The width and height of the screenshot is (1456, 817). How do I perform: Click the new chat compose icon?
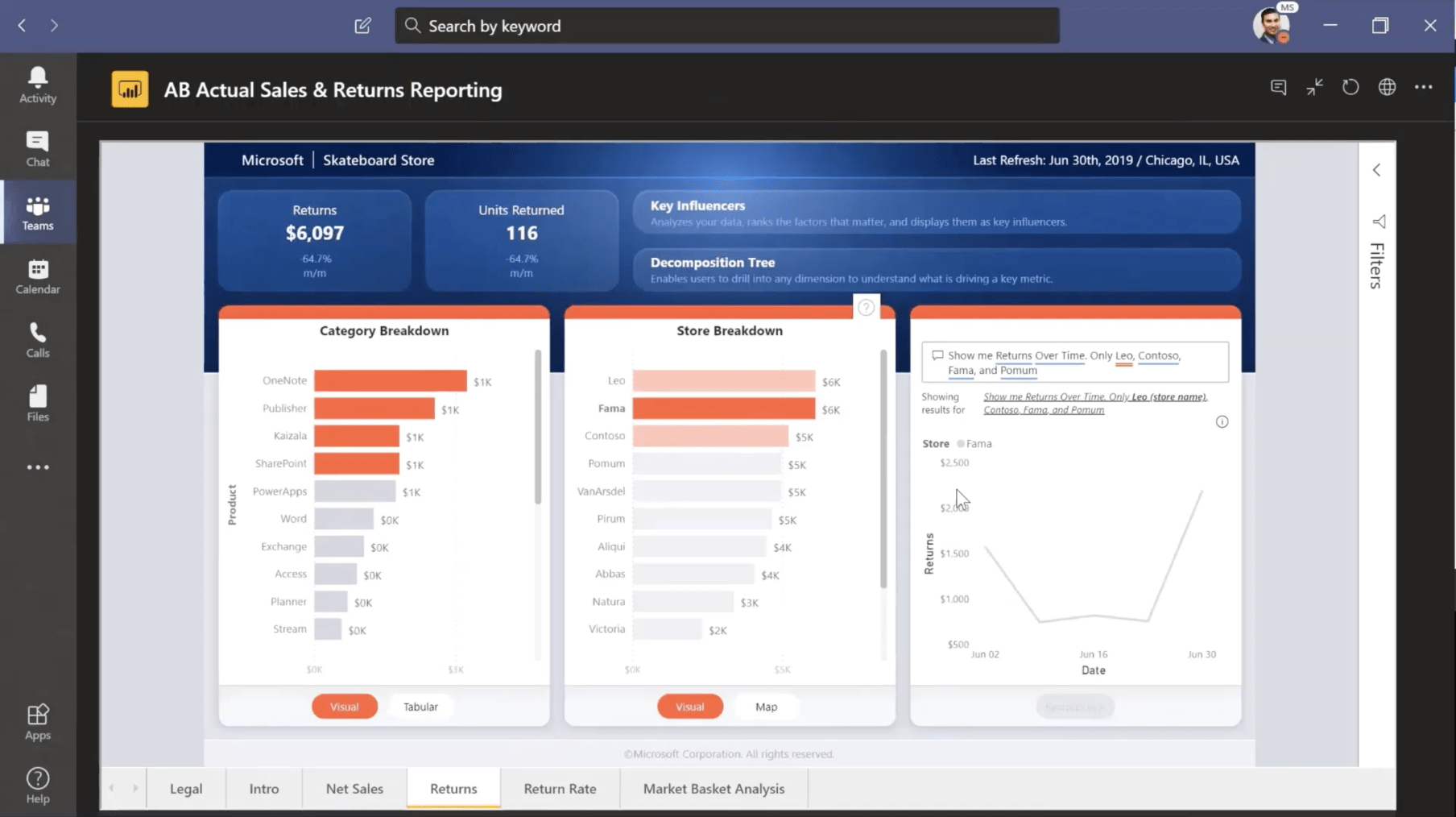coord(362,26)
